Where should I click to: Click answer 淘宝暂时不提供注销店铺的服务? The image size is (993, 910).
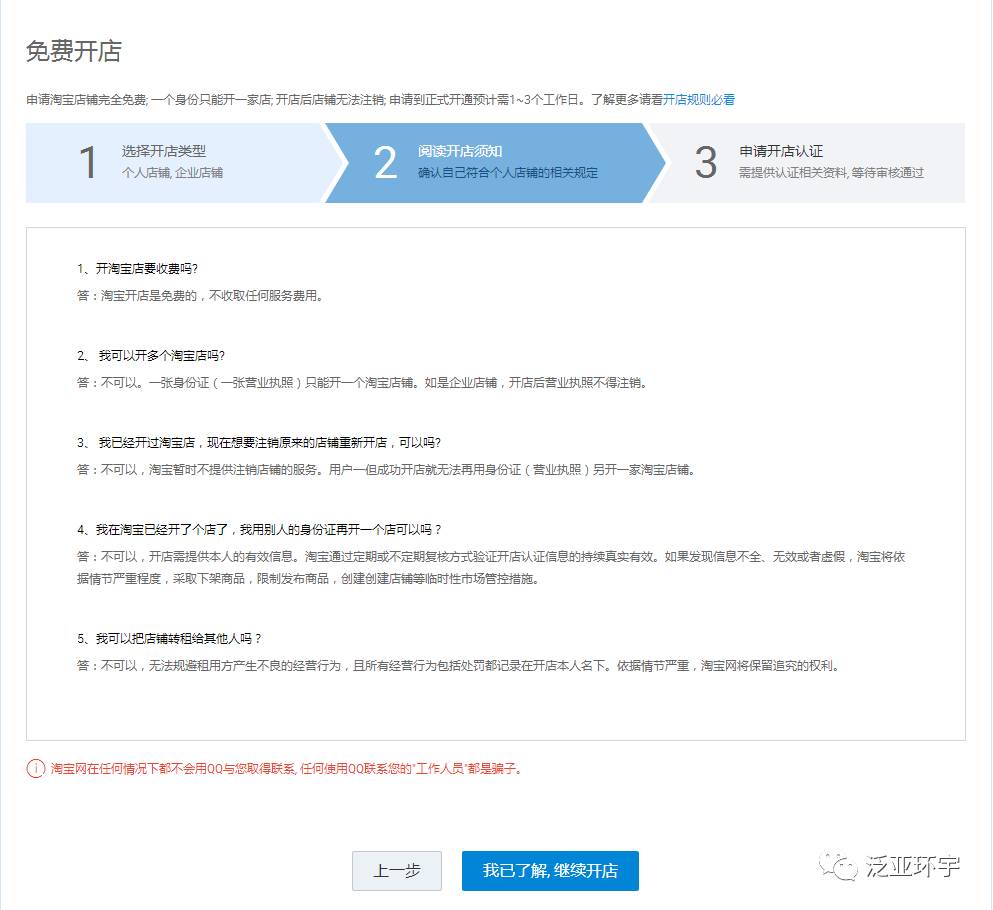point(386,469)
